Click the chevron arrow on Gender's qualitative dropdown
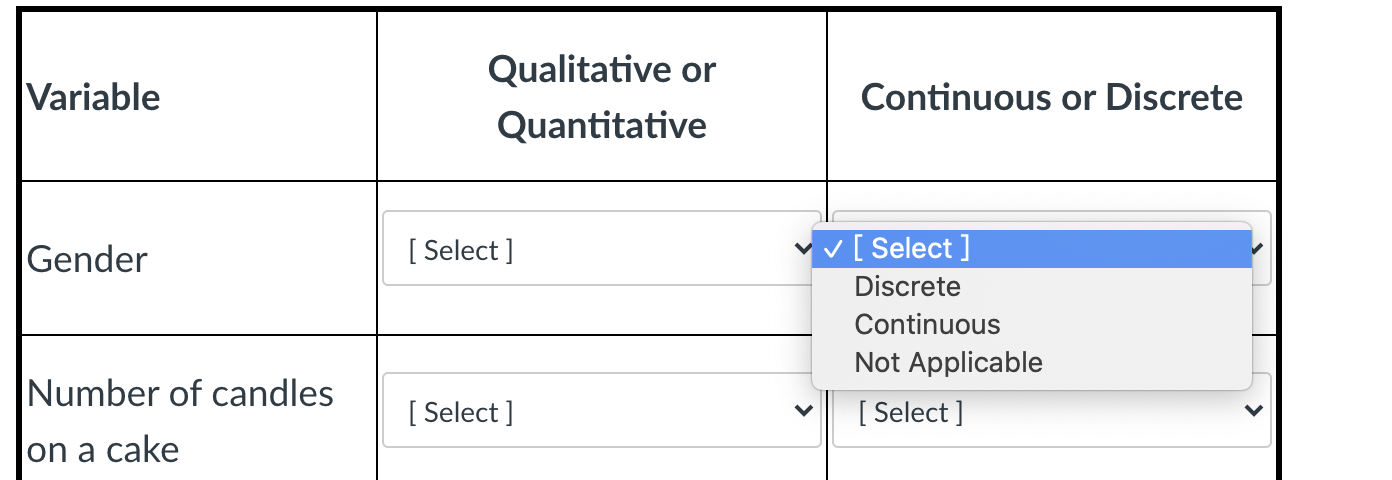Image resolution: width=1392 pixels, height=480 pixels. click(801, 249)
